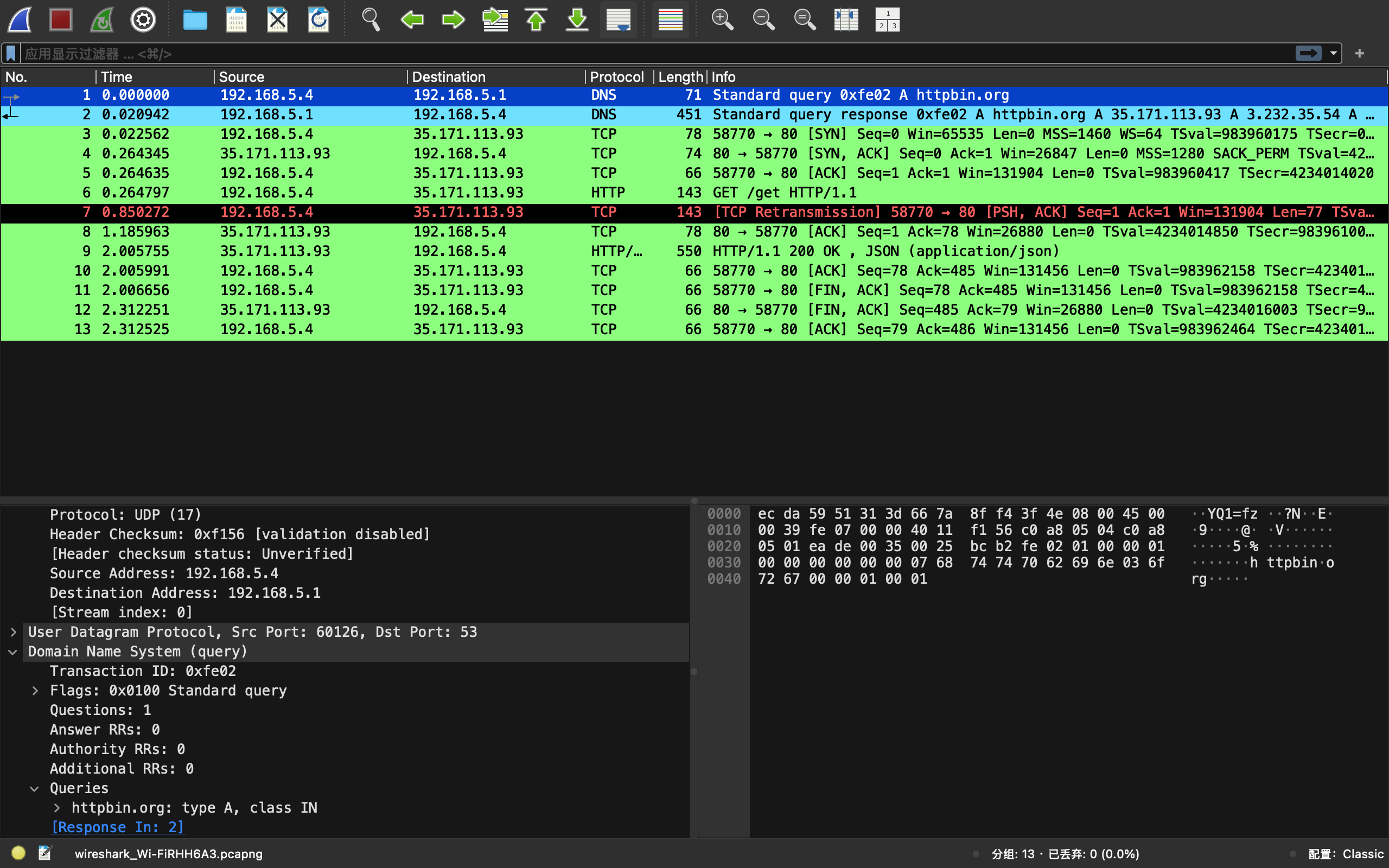Add a display filter button plus

1360,53
